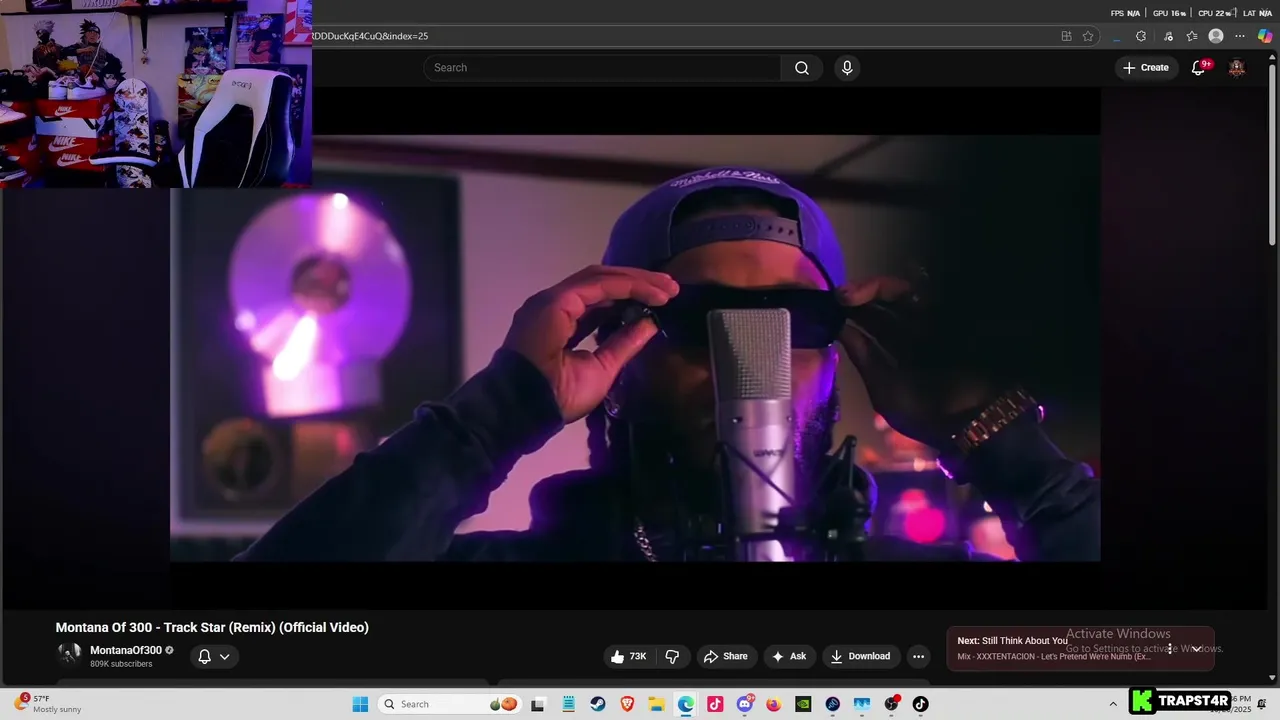This screenshot has height=720, width=1280.
Task: Click video title Montana Of 300 - Track Star
Action: (212, 628)
